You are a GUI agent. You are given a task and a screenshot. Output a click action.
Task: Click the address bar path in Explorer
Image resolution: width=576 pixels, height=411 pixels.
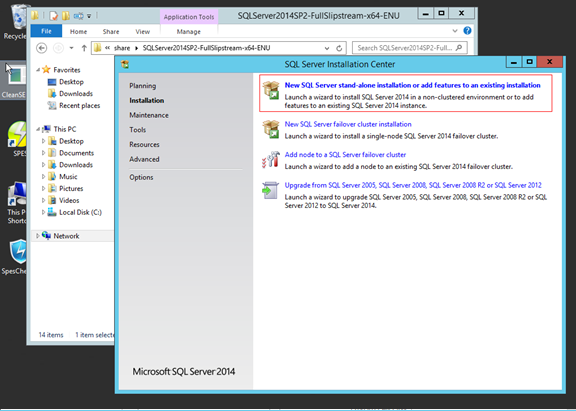pyautogui.click(x=206, y=48)
